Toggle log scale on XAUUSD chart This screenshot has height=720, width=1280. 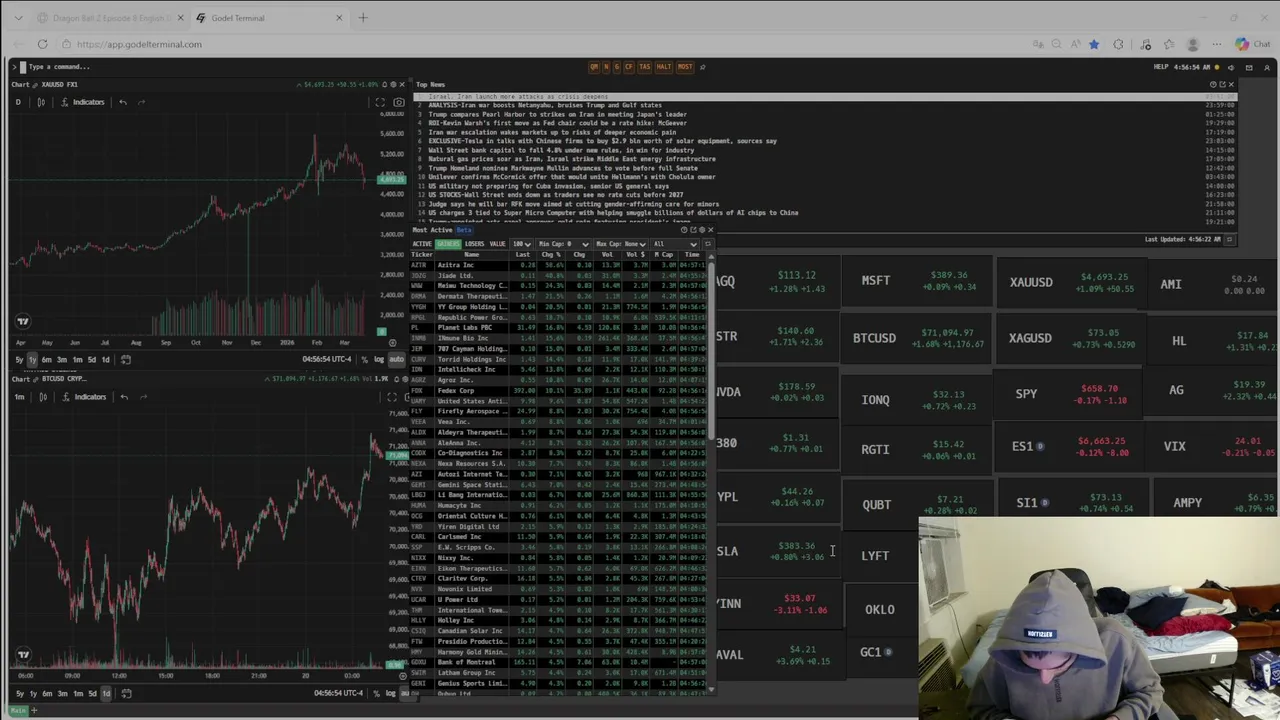click(379, 360)
